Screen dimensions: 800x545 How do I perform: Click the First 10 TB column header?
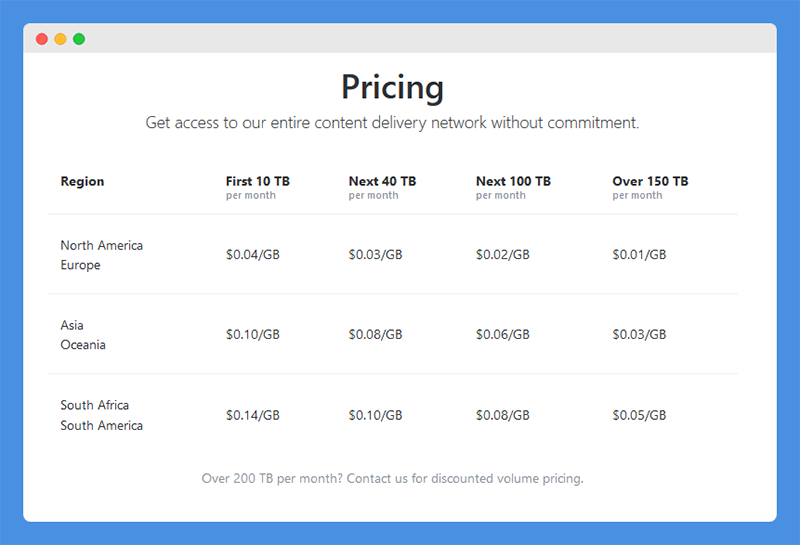[258, 181]
